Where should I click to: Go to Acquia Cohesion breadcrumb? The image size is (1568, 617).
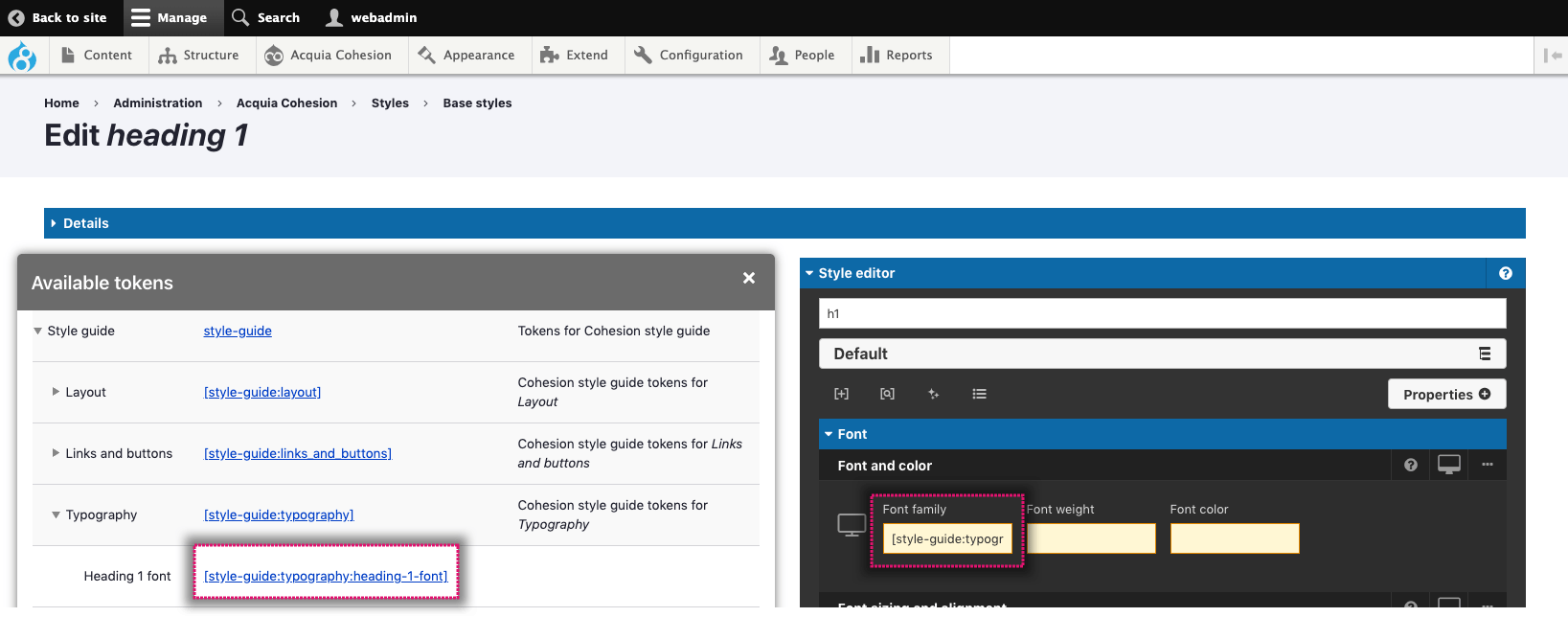tap(287, 103)
